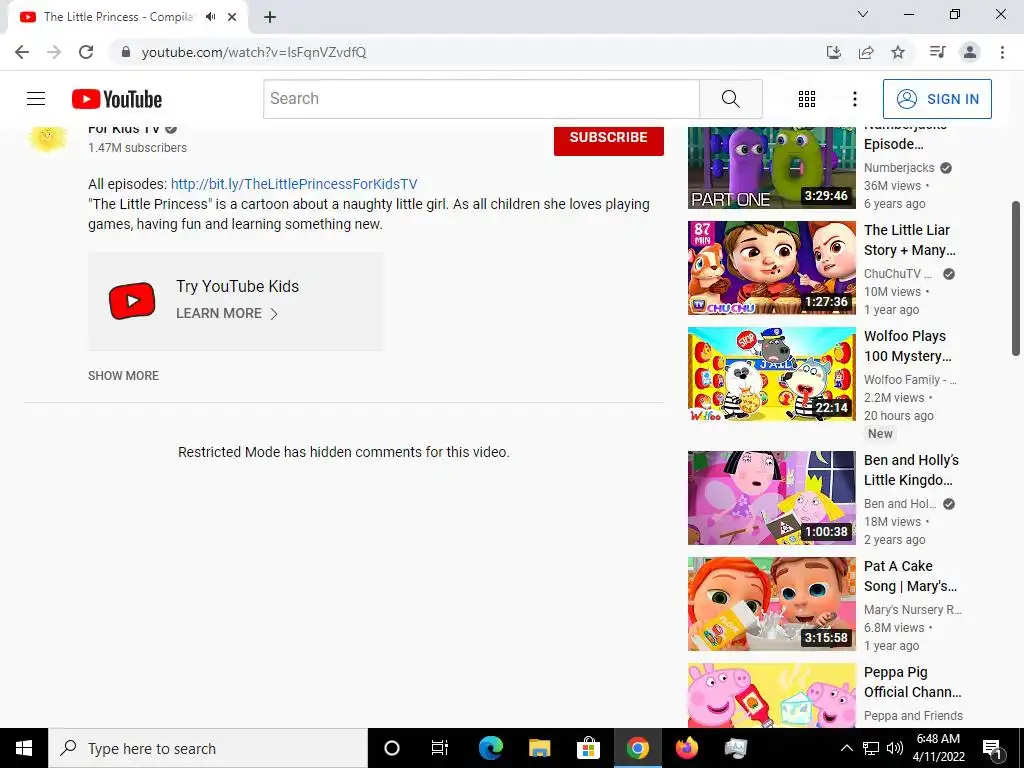Open the Windows Start menu
This screenshot has height=768, width=1024.
click(x=24, y=748)
